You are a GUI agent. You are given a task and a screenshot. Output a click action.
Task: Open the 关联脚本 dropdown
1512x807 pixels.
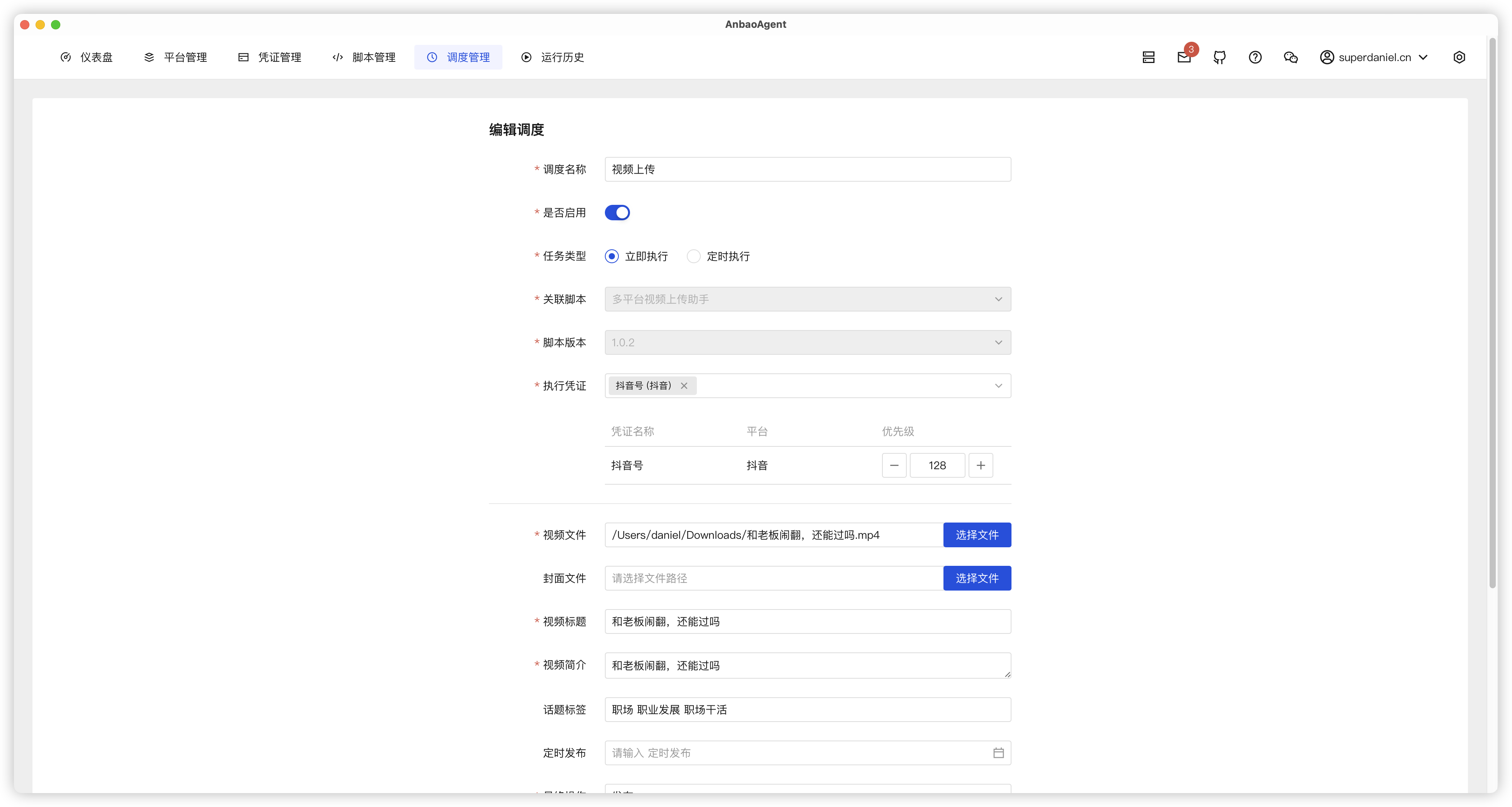[x=808, y=299]
